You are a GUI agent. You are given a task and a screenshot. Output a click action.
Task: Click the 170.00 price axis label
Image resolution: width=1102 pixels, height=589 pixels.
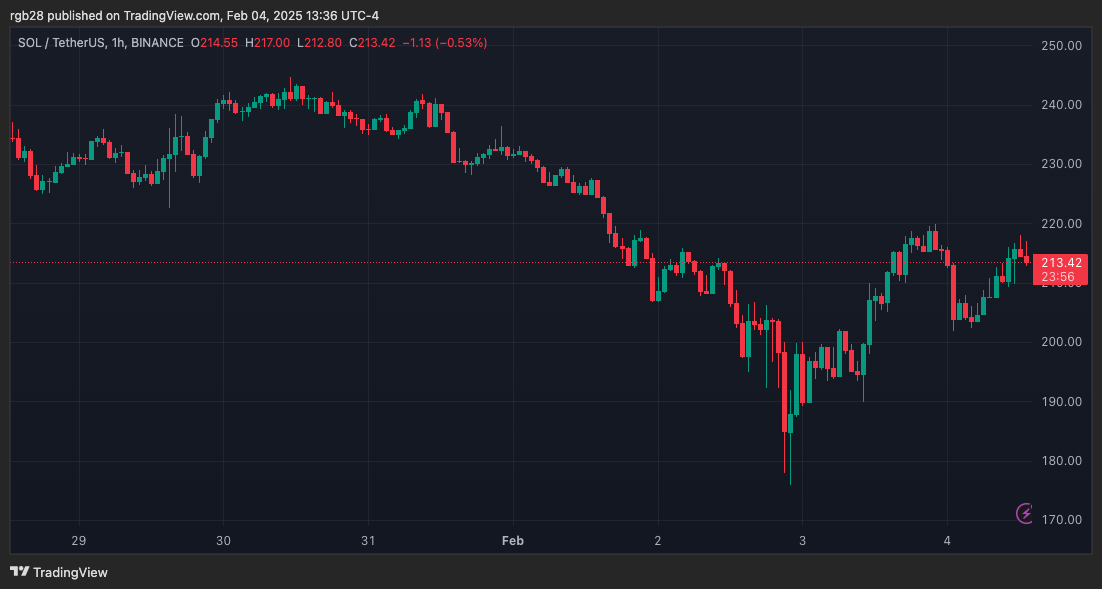pyautogui.click(x=1061, y=520)
